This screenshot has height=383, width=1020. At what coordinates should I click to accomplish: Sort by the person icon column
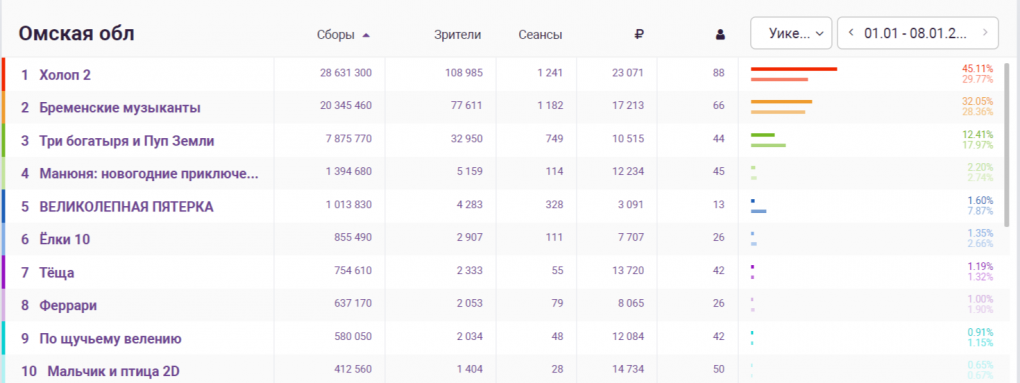[x=720, y=35]
